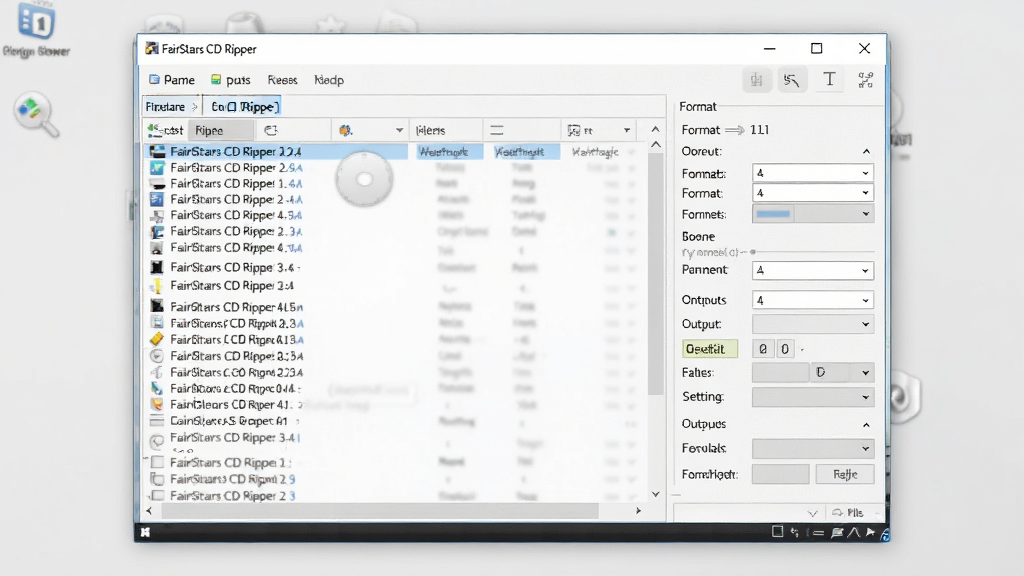Collapse the Outpues section with its chevron

(866, 424)
